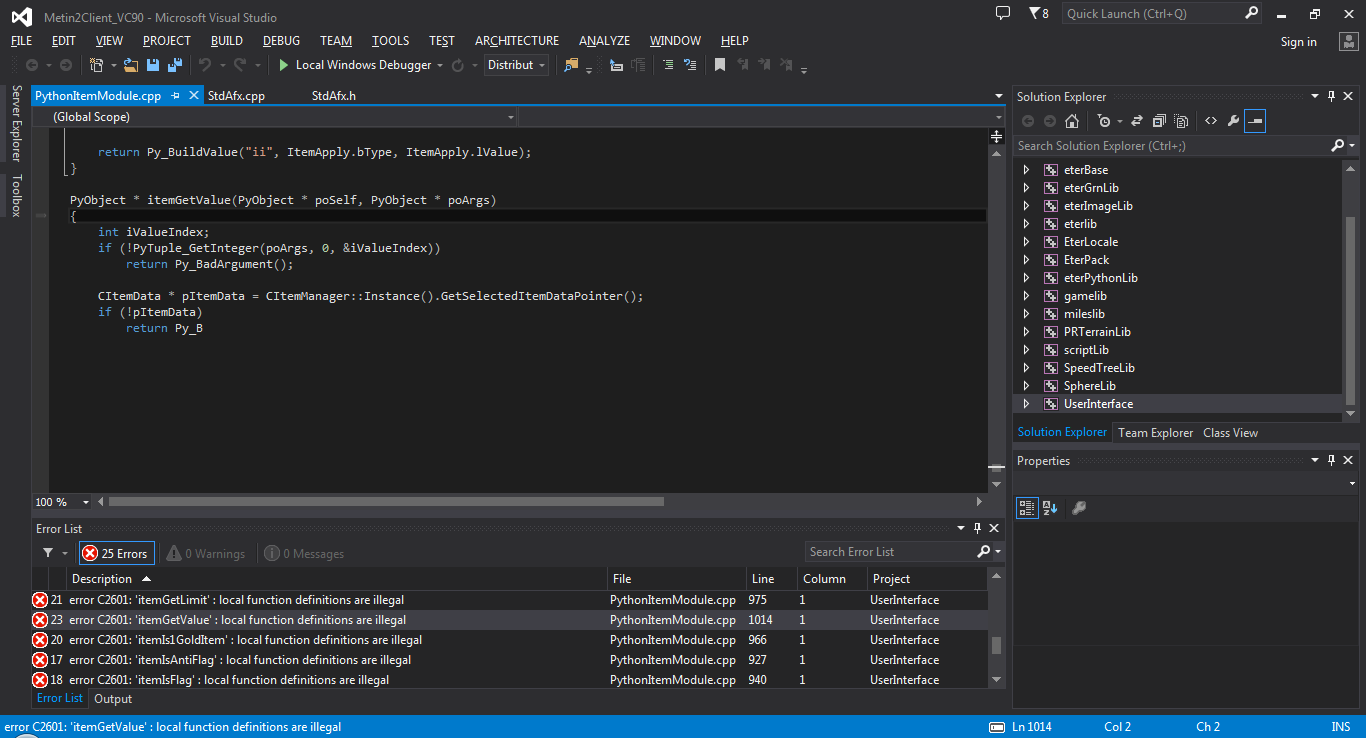Screen dimensions: 1366x738
Task: Expand the SpeedTreeLib project node
Action: pyautogui.click(x=1026, y=368)
